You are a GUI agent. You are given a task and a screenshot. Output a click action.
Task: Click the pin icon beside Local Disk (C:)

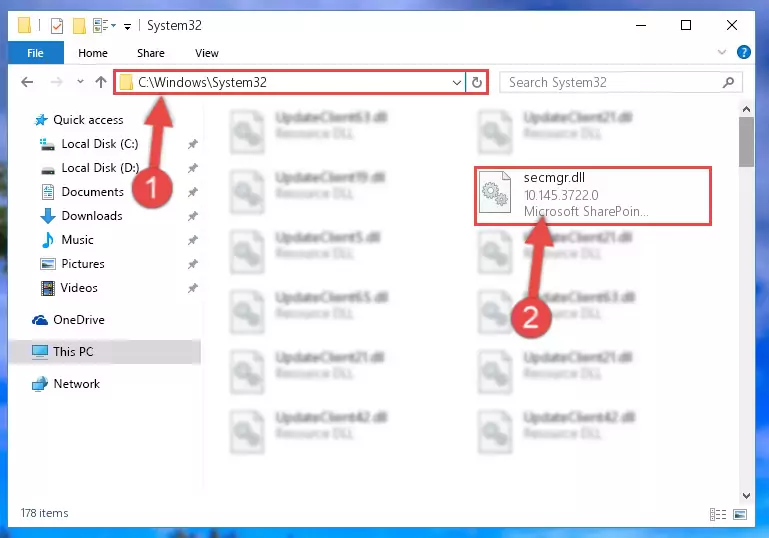point(193,144)
